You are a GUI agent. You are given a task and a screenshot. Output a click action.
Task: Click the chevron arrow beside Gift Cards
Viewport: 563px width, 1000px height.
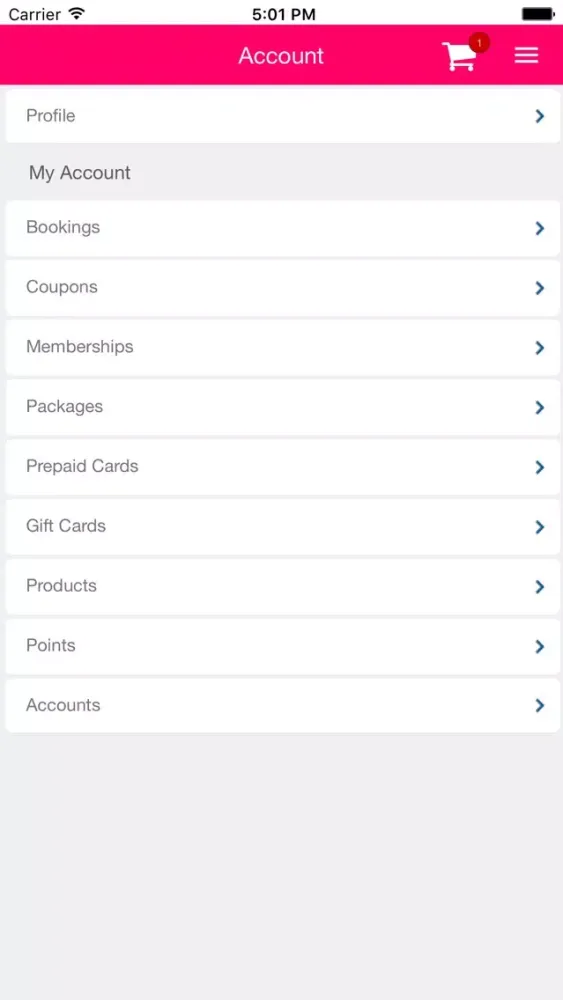539,527
